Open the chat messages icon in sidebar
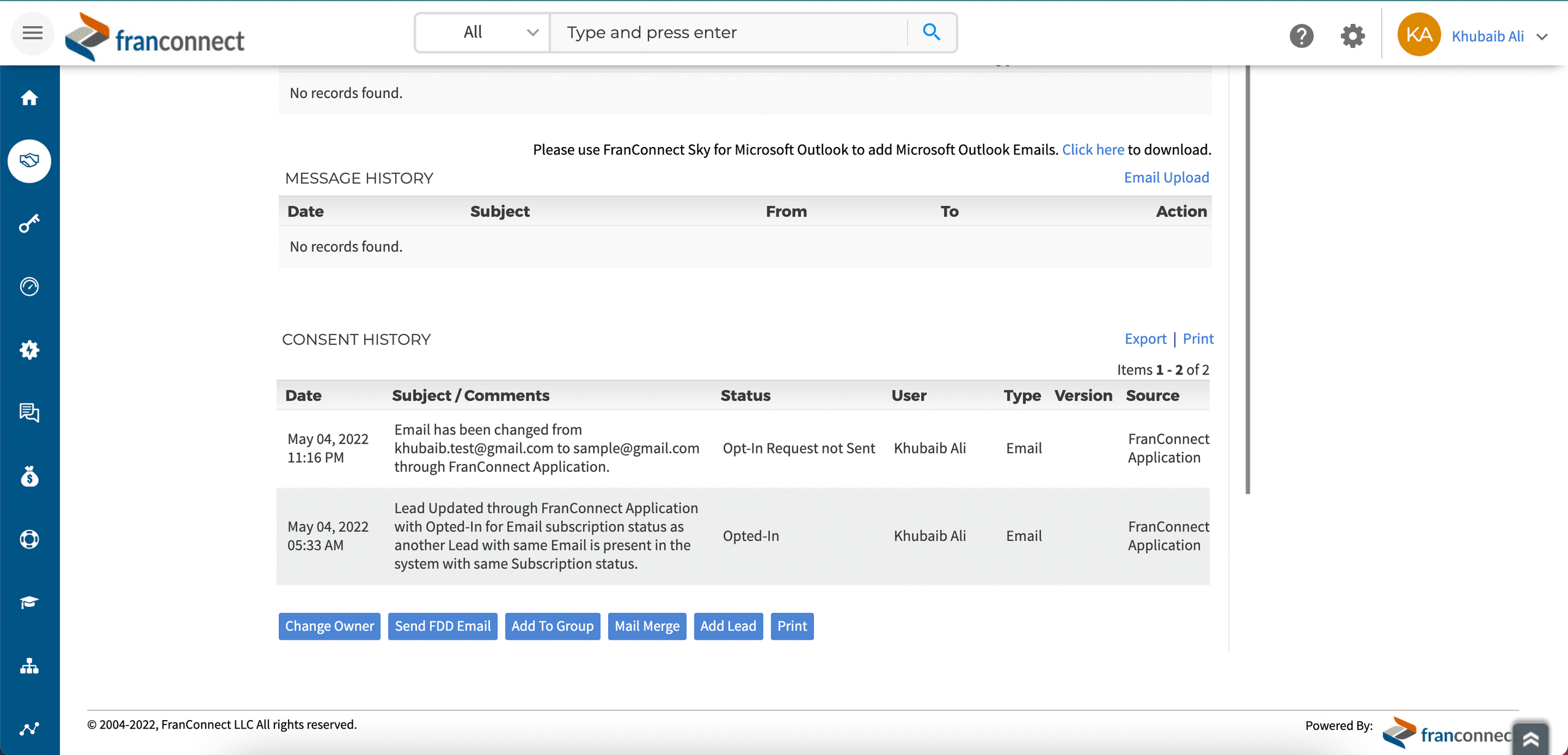This screenshot has height=755, width=1568. pos(29,412)
